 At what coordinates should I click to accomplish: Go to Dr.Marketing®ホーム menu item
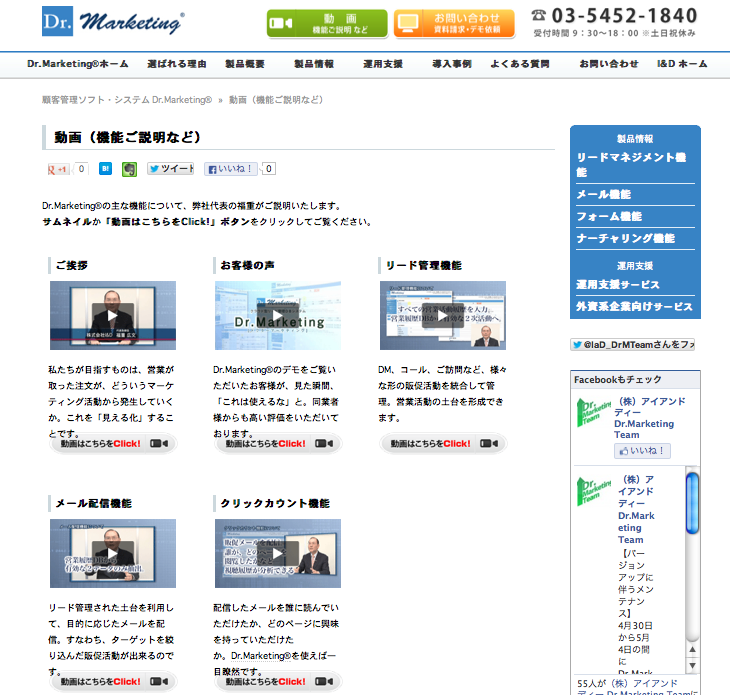pos(77,64)
